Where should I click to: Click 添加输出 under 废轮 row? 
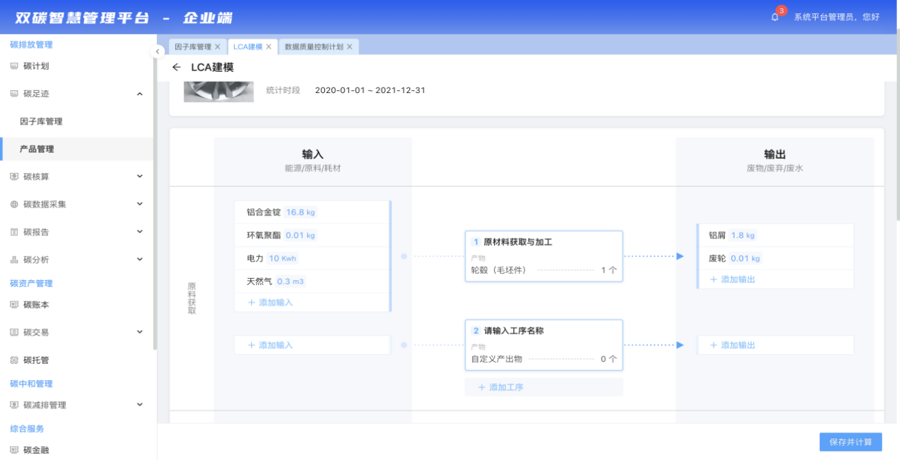pyautogui.click(x=732, y=280)
